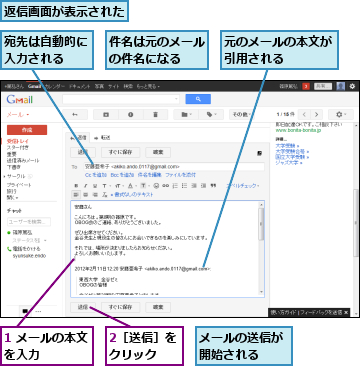Click the back-to-inbox arrow button
The height and width of the screenshot is (366, 360).
[75, 114]
